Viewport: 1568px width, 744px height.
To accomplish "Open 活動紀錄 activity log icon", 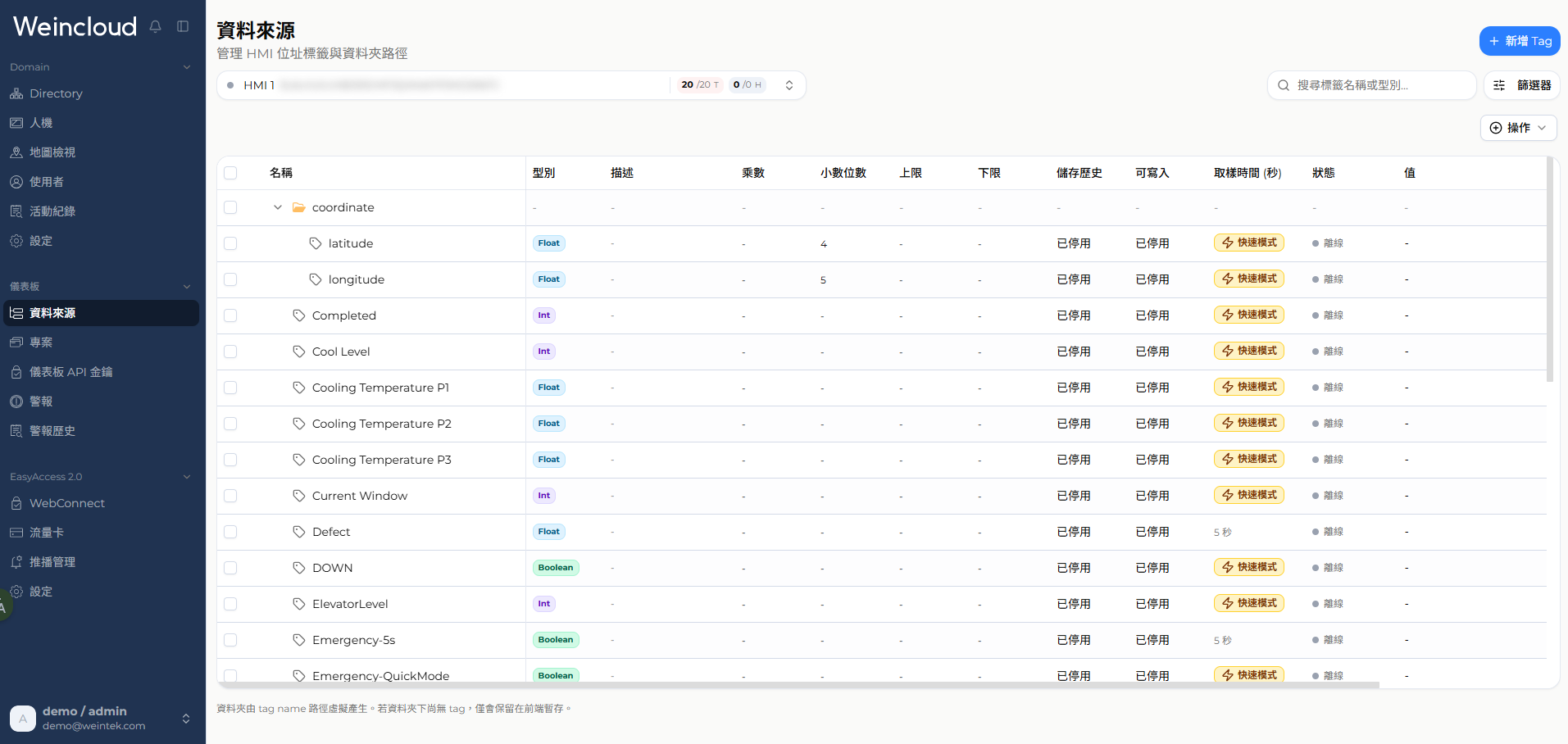I will (x=16, y=211).
